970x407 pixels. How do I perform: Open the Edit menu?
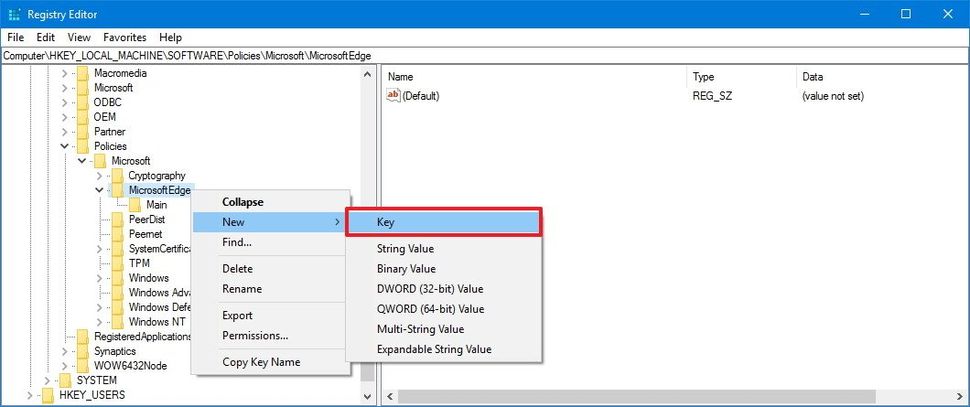pyautogui.click(x=46, y=37)
